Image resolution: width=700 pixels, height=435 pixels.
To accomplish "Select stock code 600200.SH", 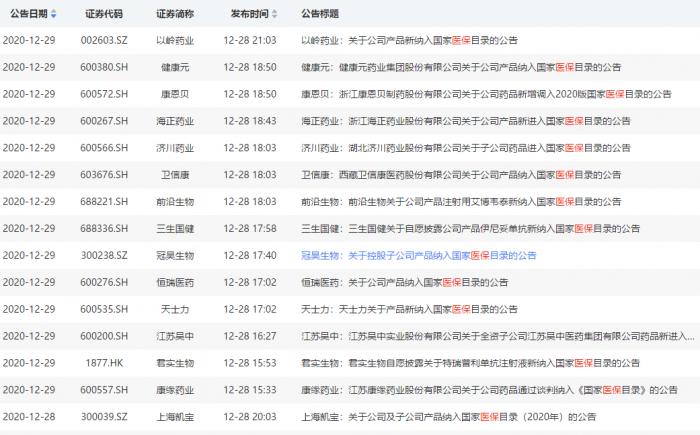I will click(x=104, y=336).
